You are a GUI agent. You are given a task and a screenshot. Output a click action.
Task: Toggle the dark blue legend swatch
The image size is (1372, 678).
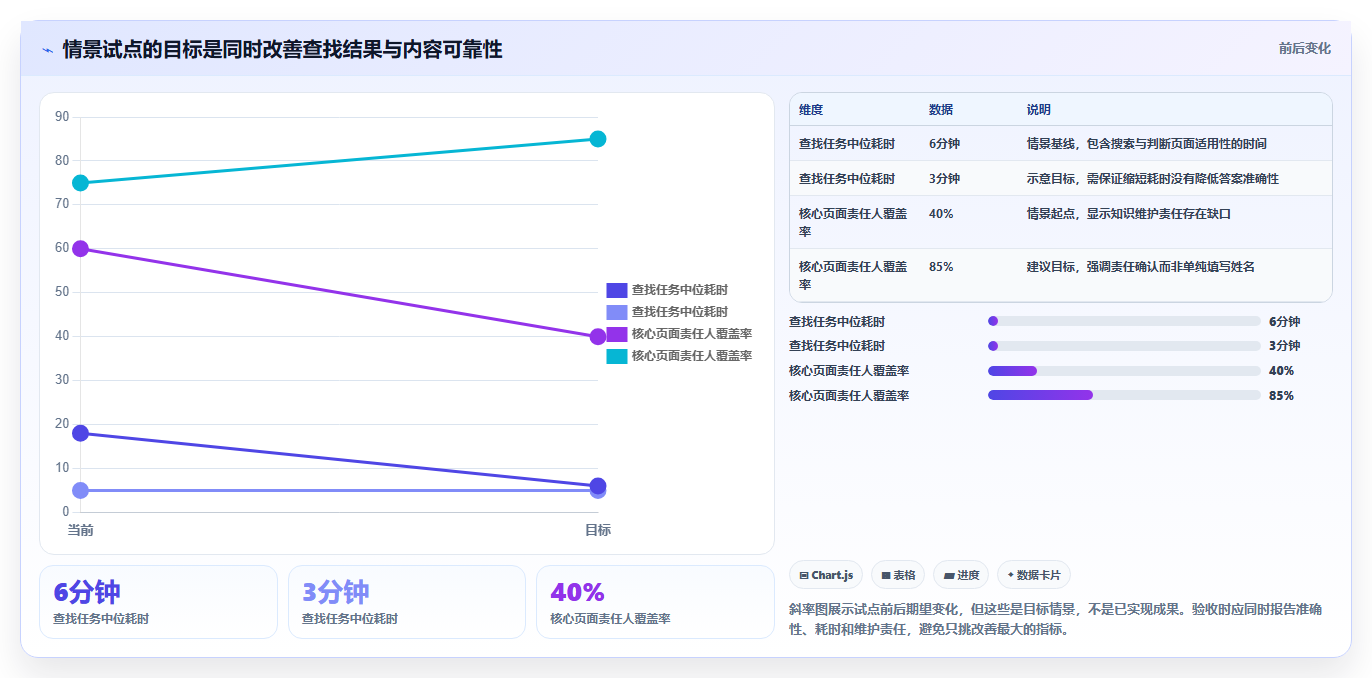[x=616, y=290]
